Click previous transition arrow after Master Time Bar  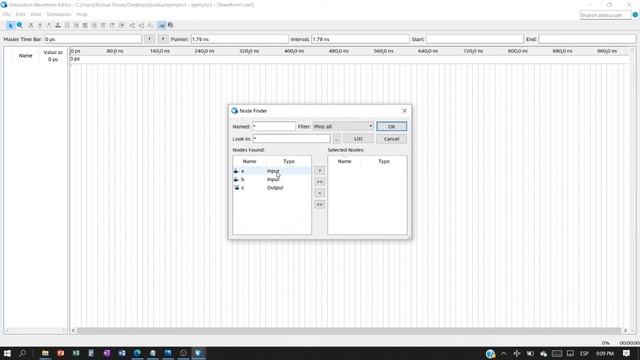tap(149, 39)
